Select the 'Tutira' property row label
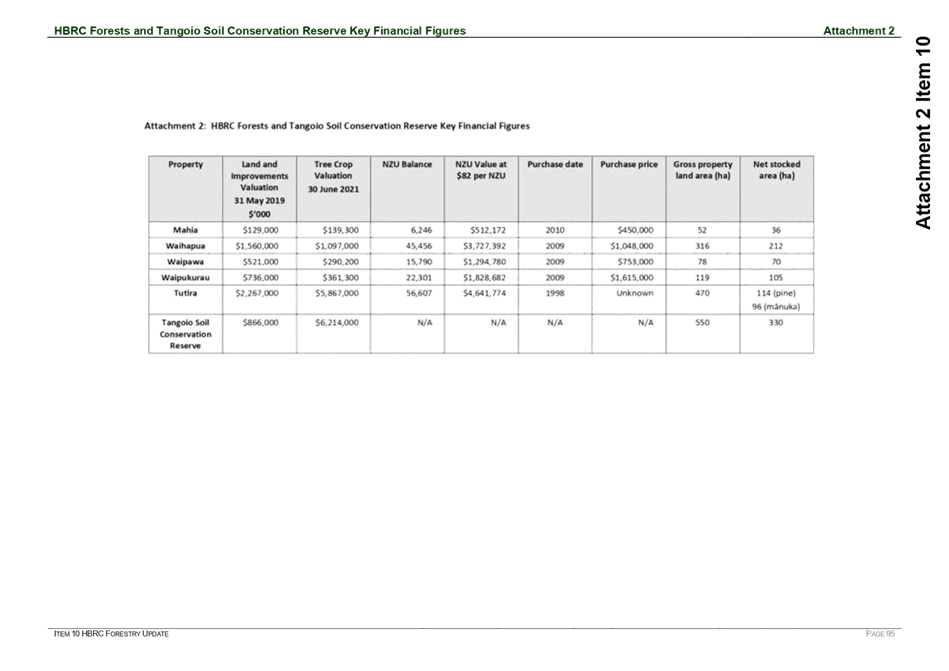949x671 pixels. [185, 293]
